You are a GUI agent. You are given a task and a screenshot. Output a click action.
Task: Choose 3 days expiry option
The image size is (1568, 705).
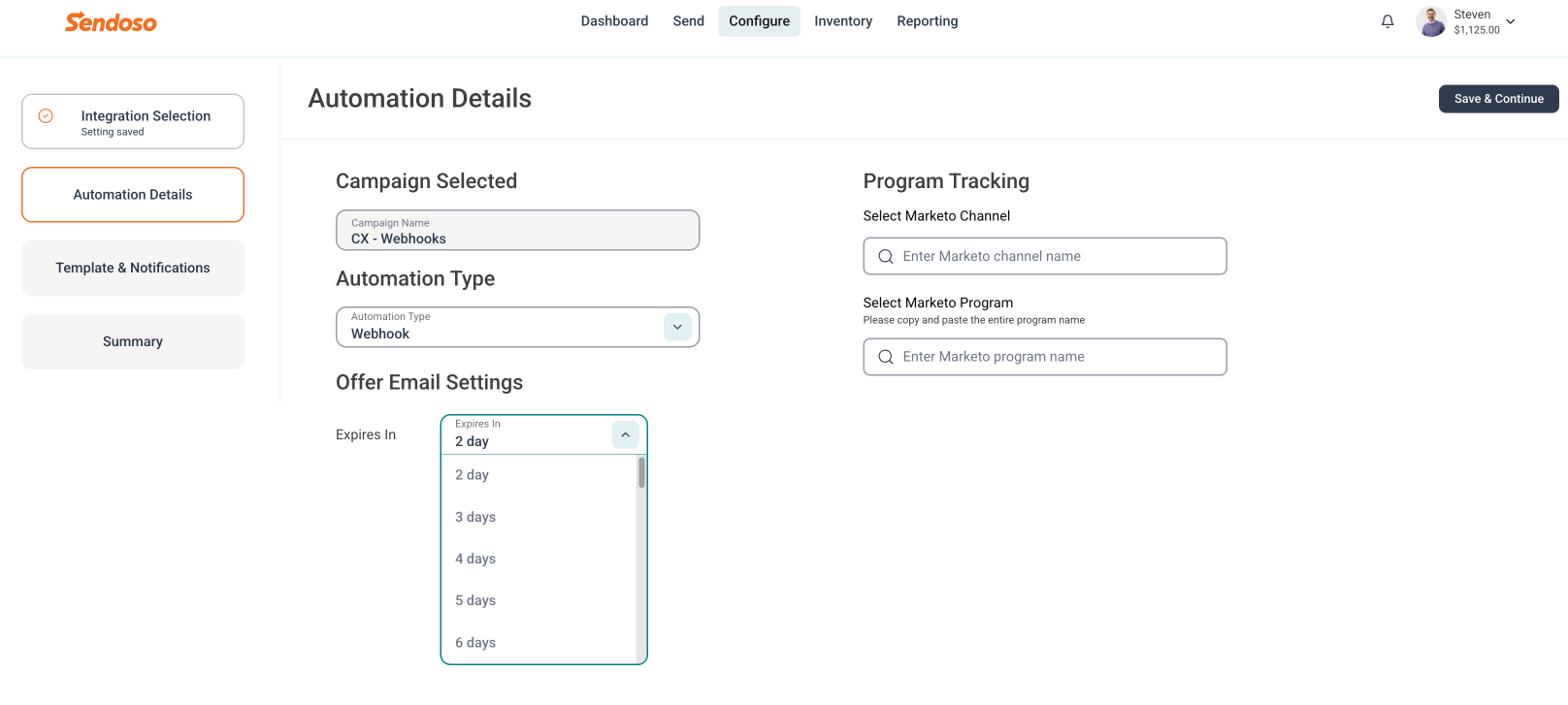(x=539, y=517)
